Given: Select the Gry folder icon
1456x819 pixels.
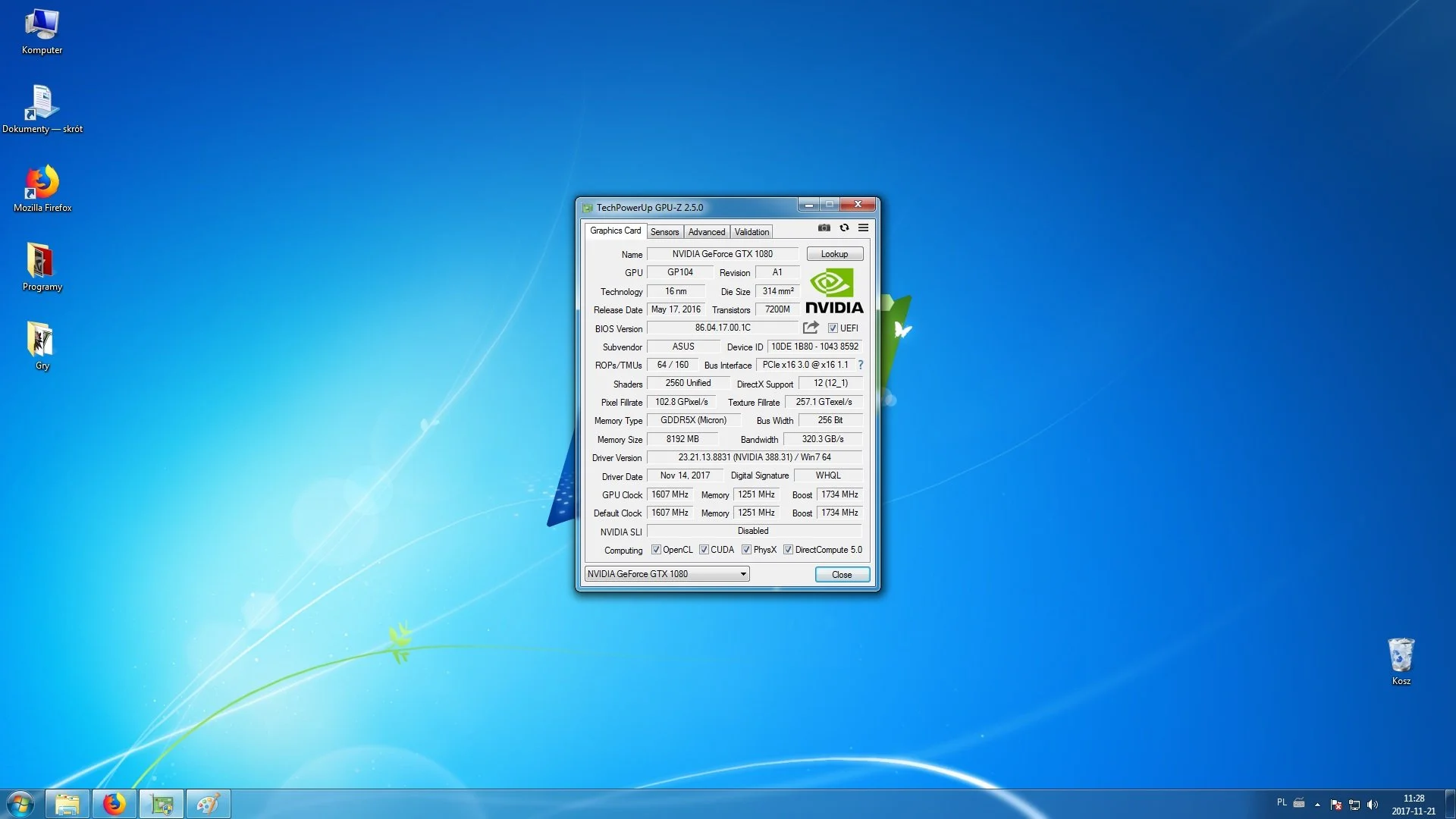Looking at the screenshot, I should click(x=42, y=347).
